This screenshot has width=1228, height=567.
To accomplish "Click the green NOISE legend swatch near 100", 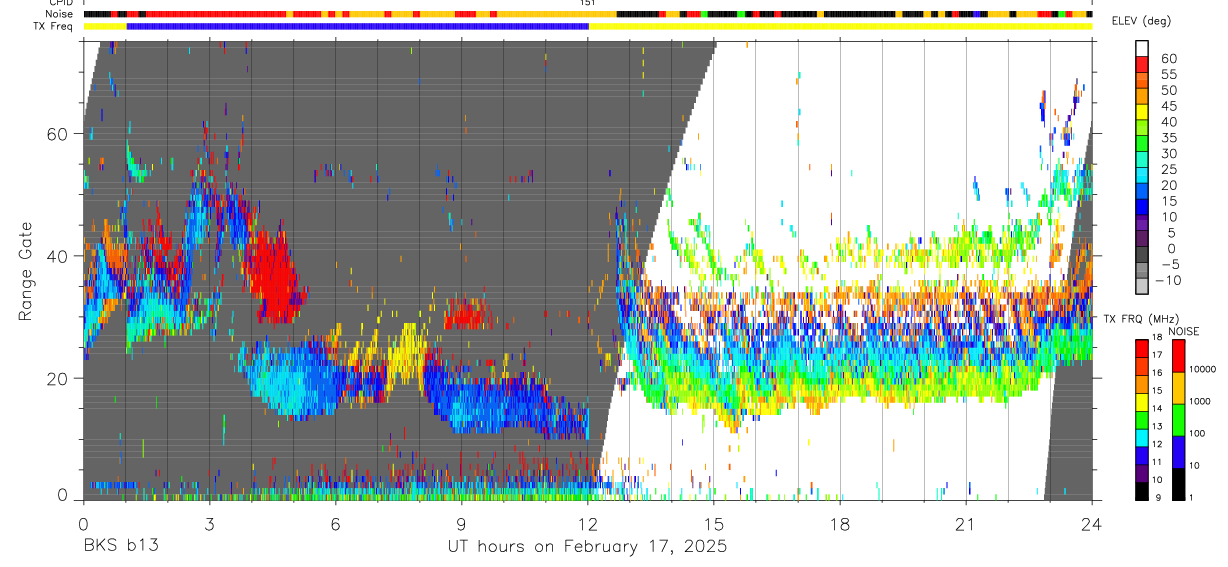I will (1178, 419).
